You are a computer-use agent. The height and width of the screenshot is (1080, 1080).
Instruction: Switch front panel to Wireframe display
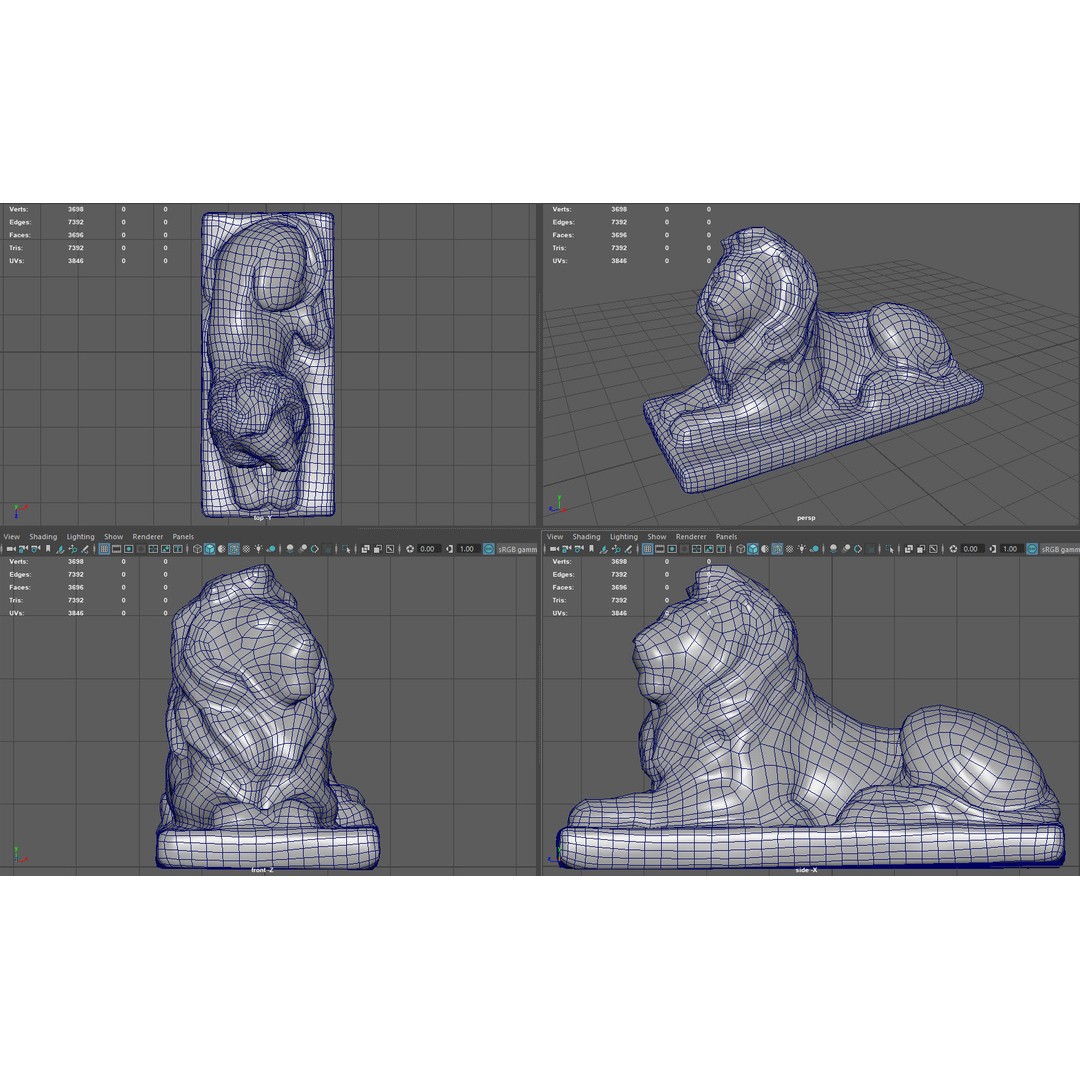pos(198,549)
